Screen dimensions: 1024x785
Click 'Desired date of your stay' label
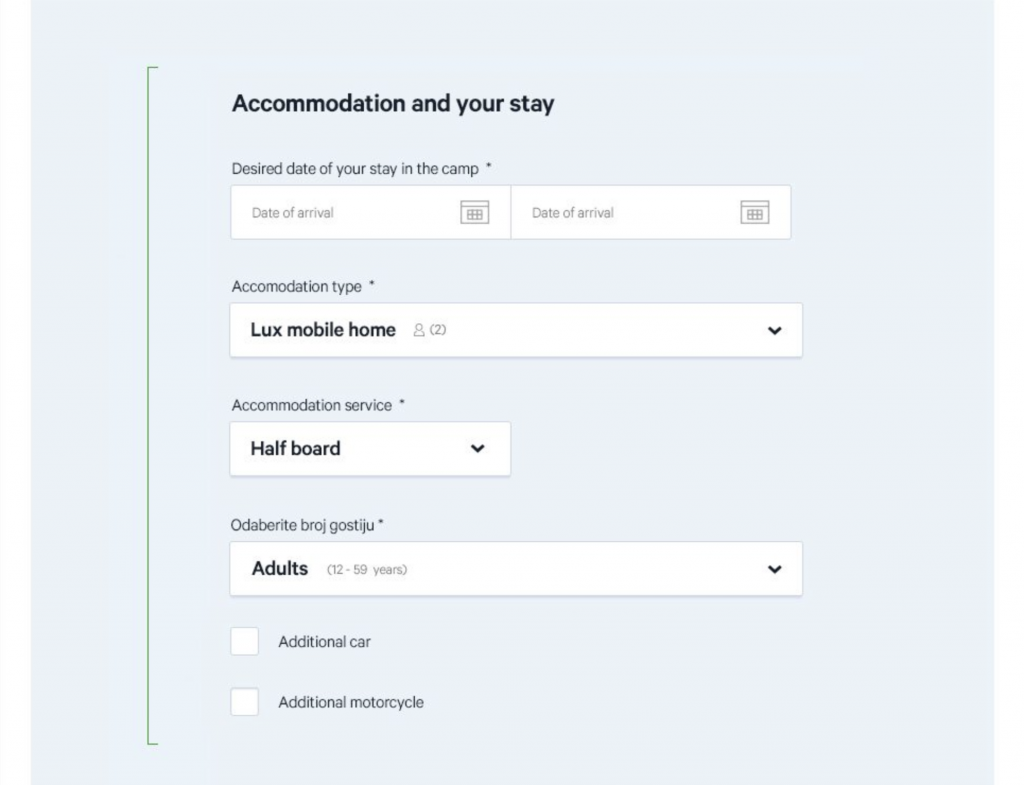pos(355,169)
